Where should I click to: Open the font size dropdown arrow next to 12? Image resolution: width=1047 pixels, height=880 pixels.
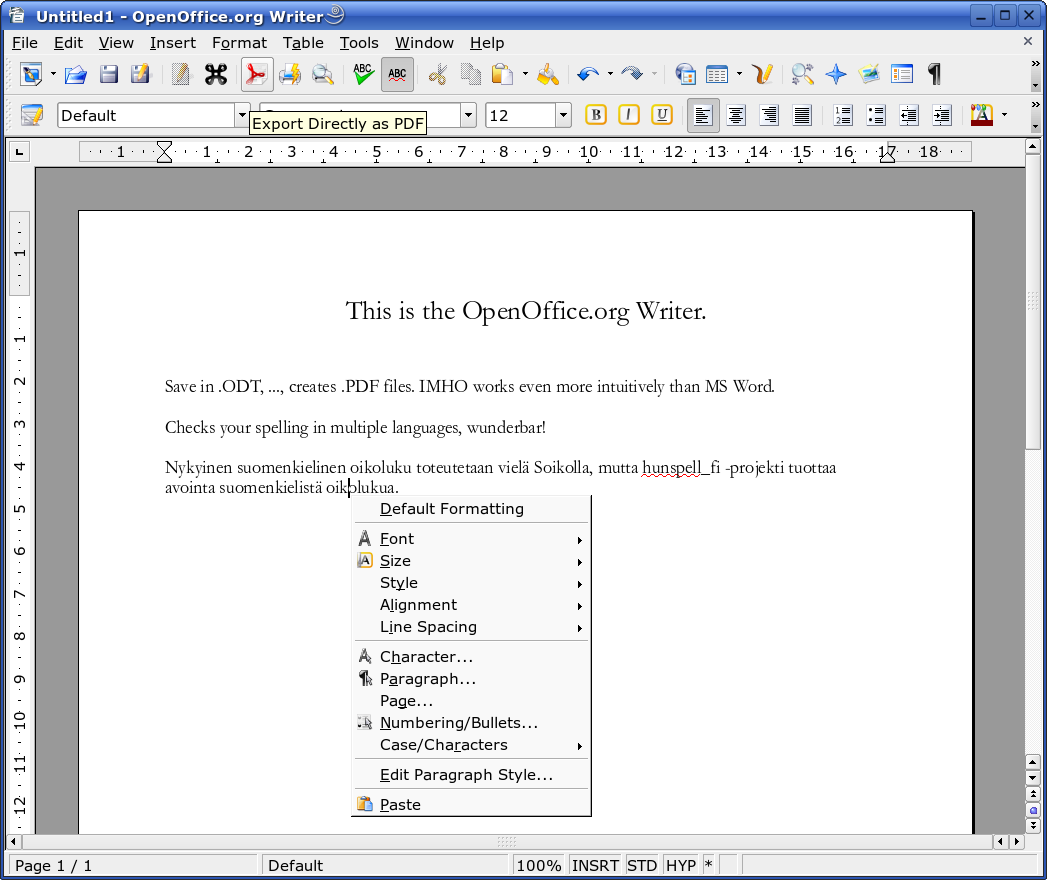coord(564,116)
